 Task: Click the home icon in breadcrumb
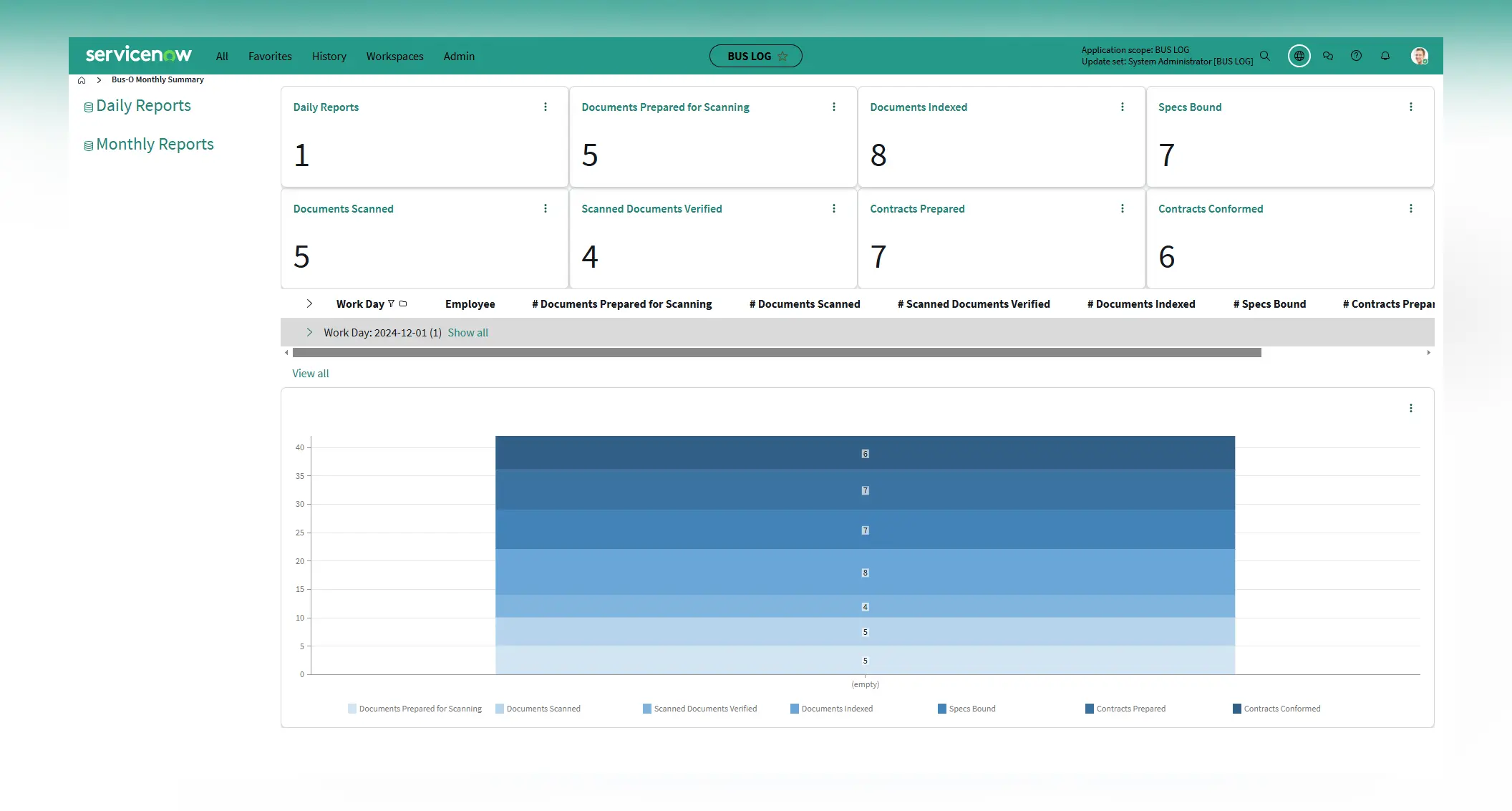coord(82,80)
